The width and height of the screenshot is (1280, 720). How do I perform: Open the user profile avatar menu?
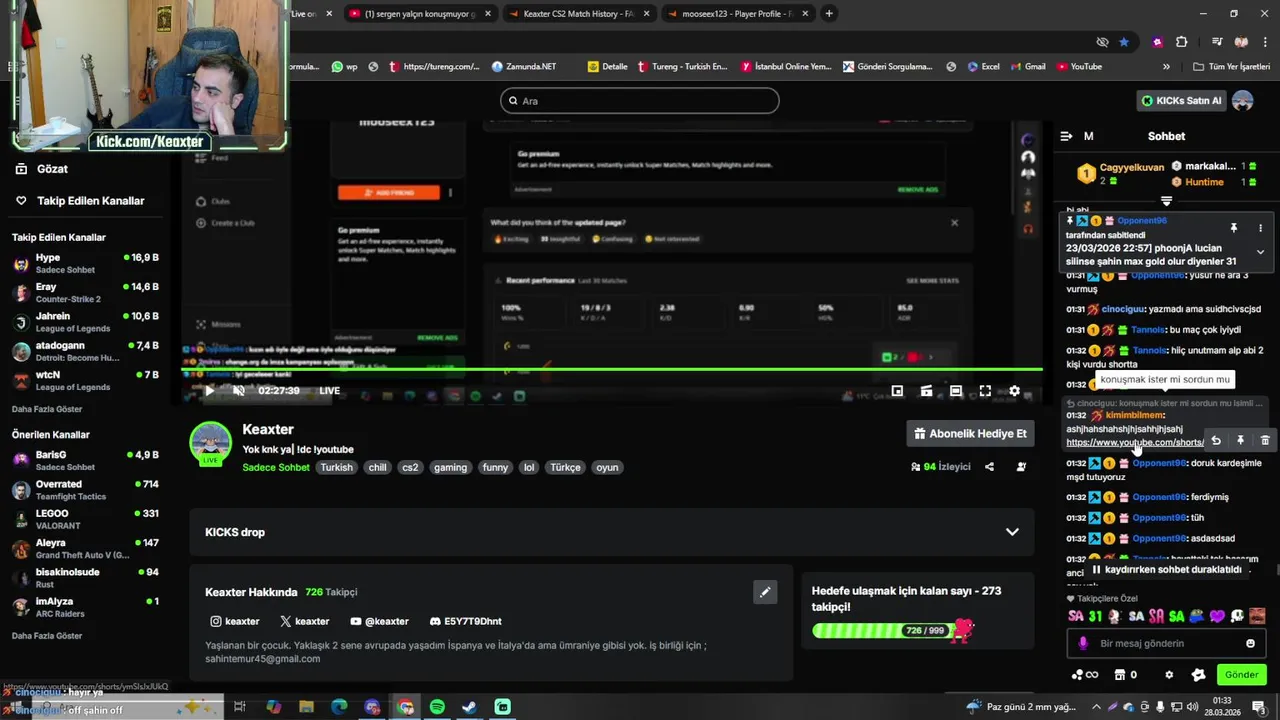click(x=1242, y=101)
